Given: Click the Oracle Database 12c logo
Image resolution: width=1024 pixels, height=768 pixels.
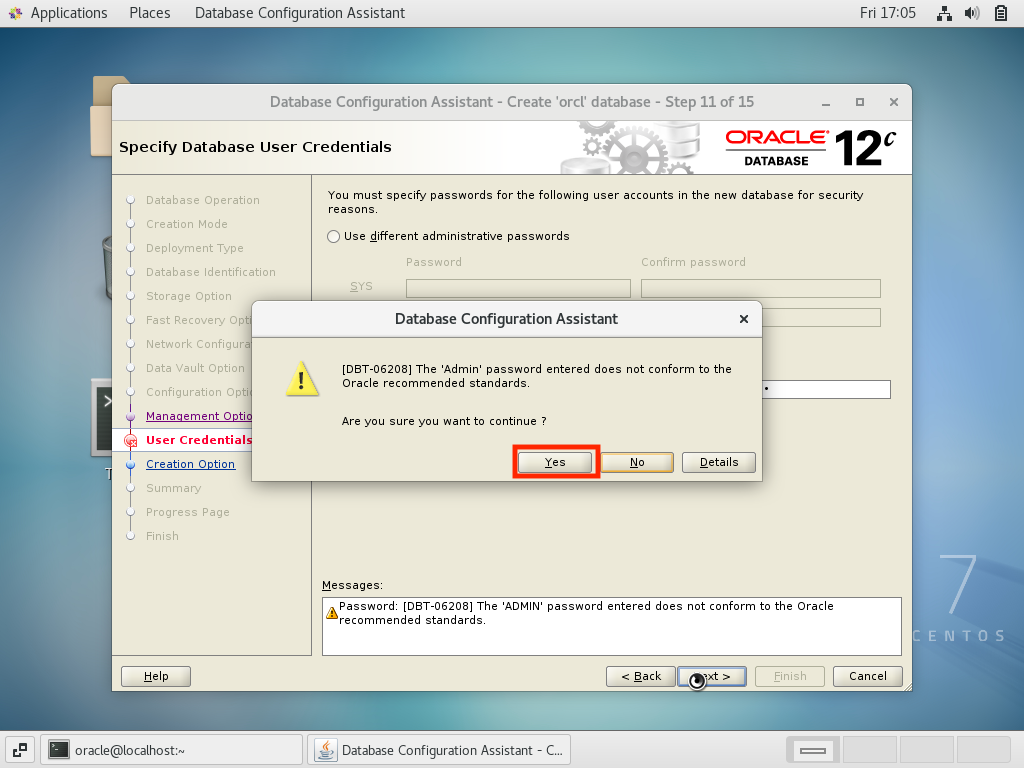Looking at the screenshot, I should click(810, 148).
